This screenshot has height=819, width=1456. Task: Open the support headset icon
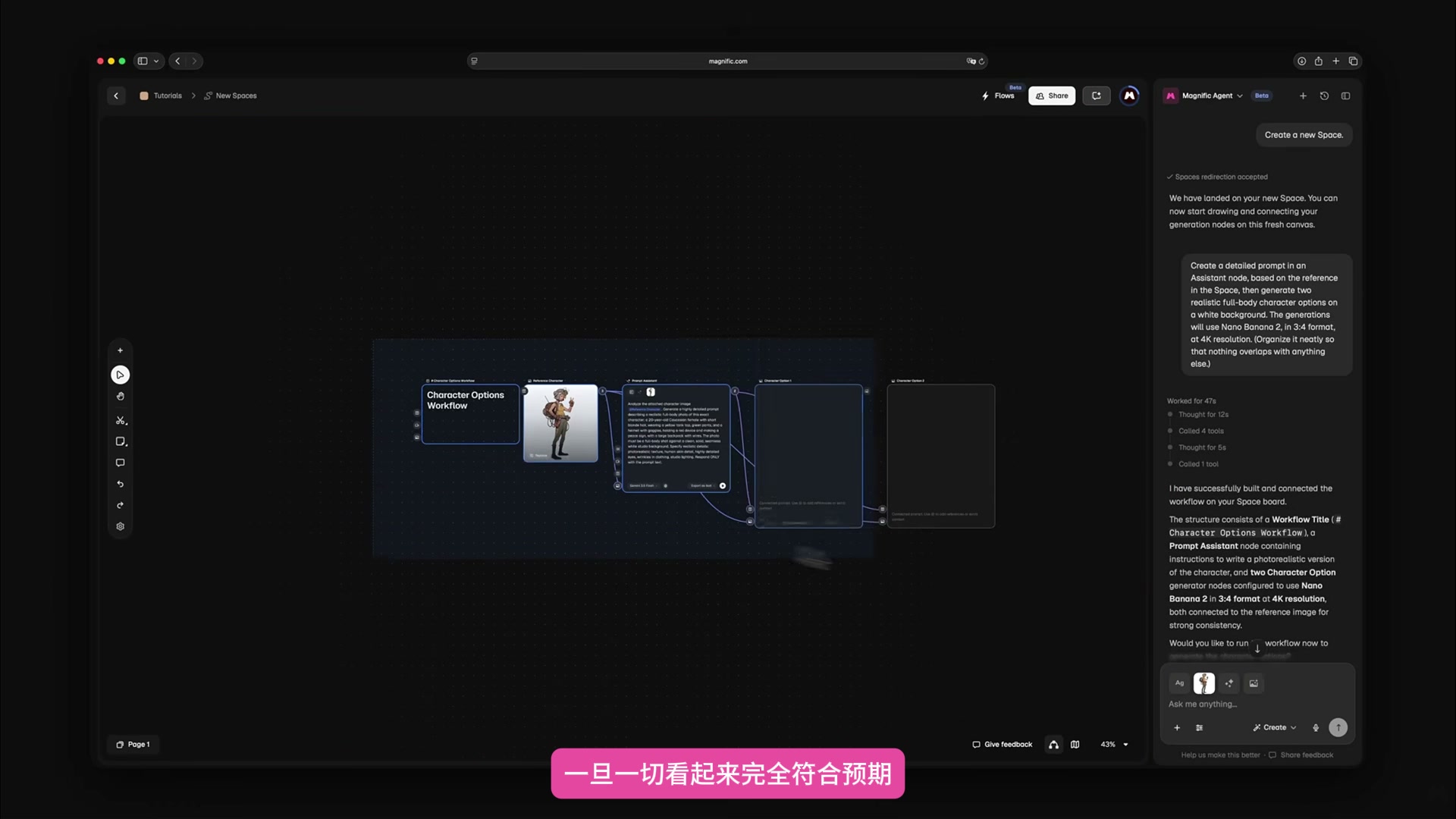click(1054, 745)
